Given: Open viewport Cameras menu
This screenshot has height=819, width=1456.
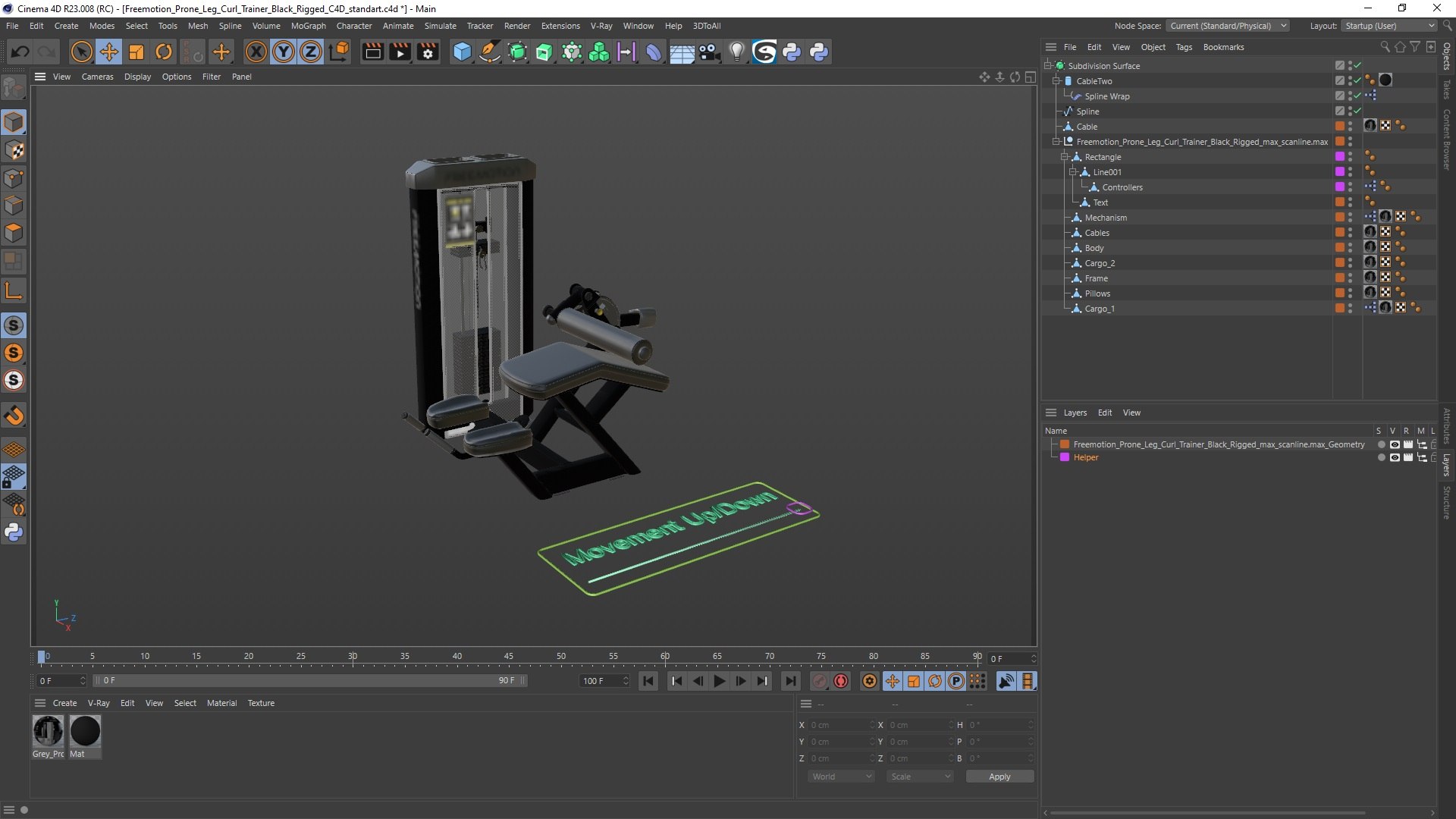Looking at the screenshot, I should click(97, 77).
